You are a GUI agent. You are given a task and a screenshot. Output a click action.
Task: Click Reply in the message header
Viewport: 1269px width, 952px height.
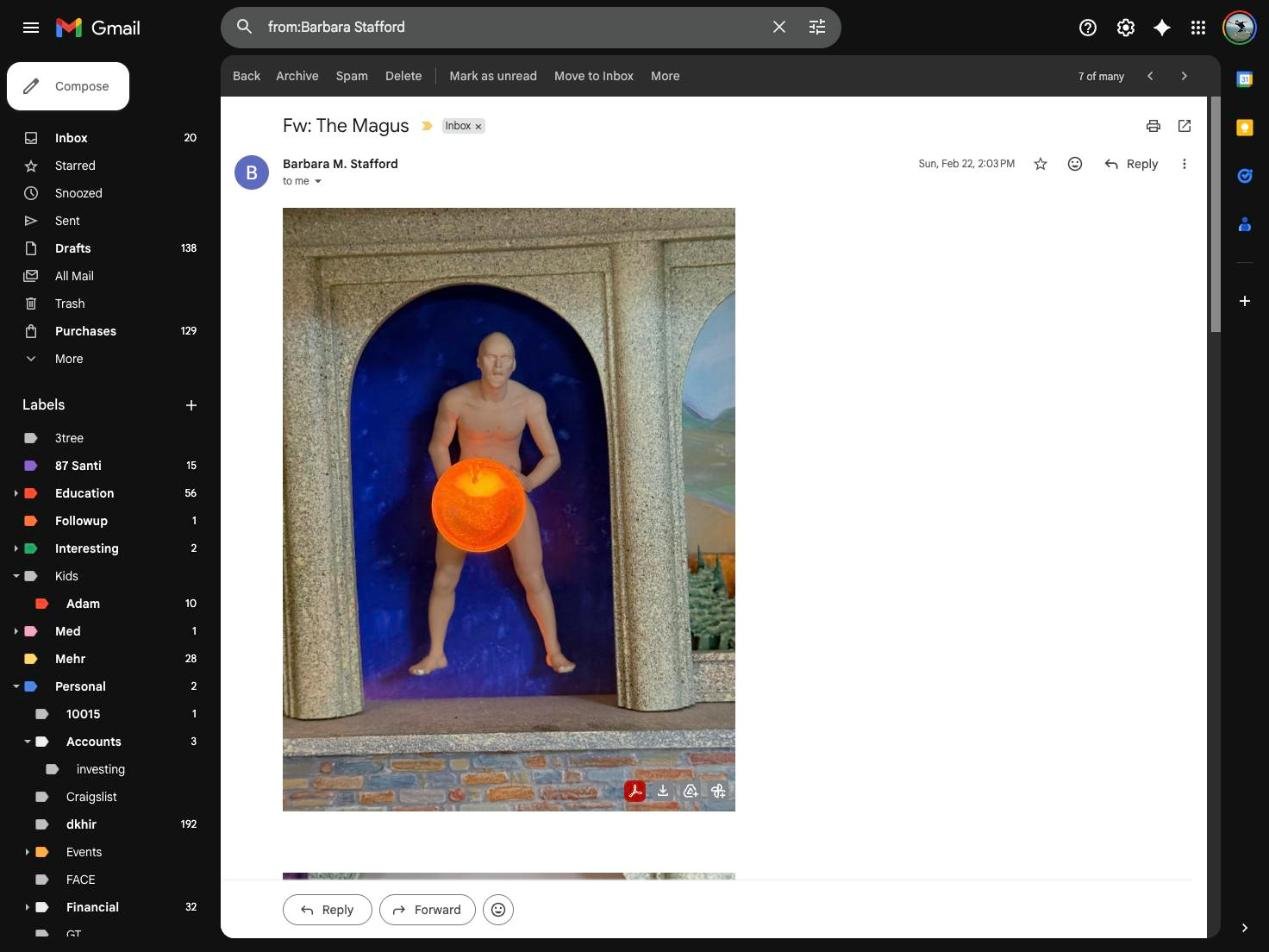point(1131,164)
